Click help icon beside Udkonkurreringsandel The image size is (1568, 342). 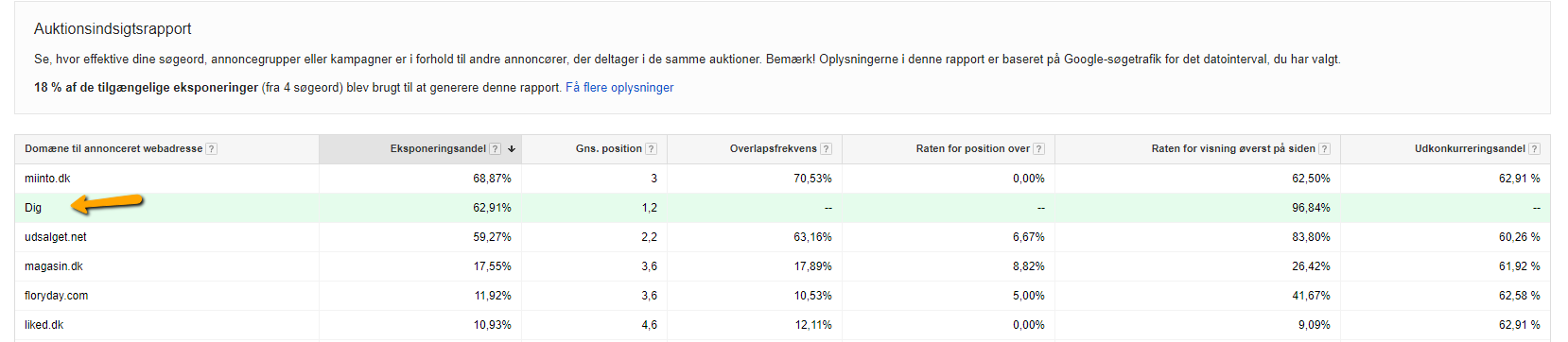[1534, 149]
